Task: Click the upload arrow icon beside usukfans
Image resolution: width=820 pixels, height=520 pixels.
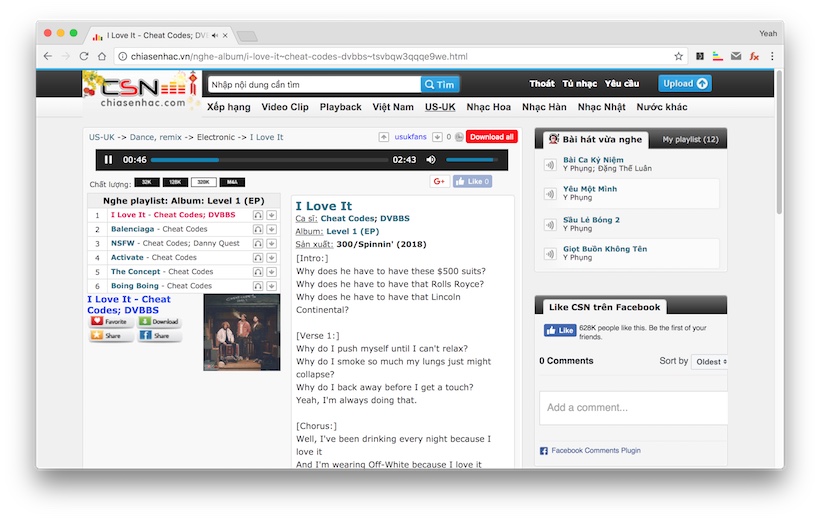Action: point(383,137)
